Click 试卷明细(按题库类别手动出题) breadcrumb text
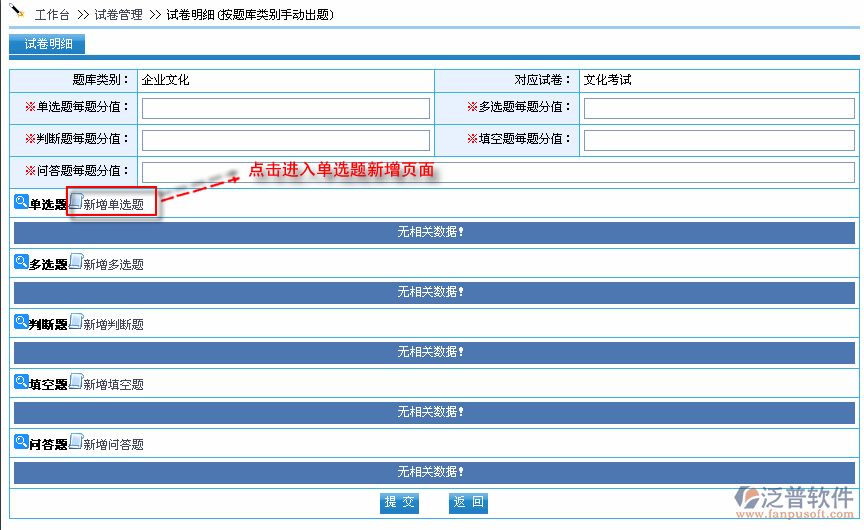 pos(250,15)
